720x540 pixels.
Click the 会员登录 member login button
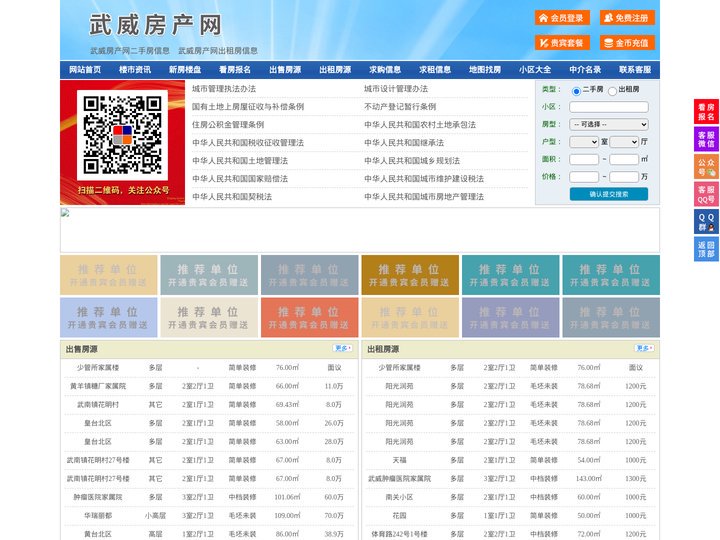(562, 18)
